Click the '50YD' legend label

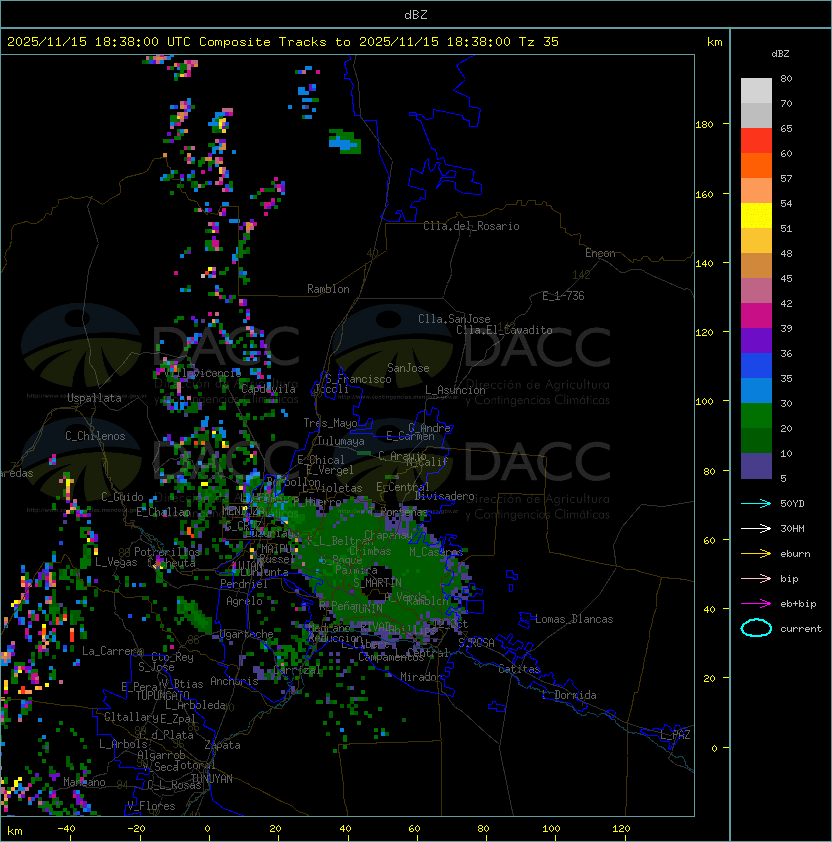(x=792, y=503)
